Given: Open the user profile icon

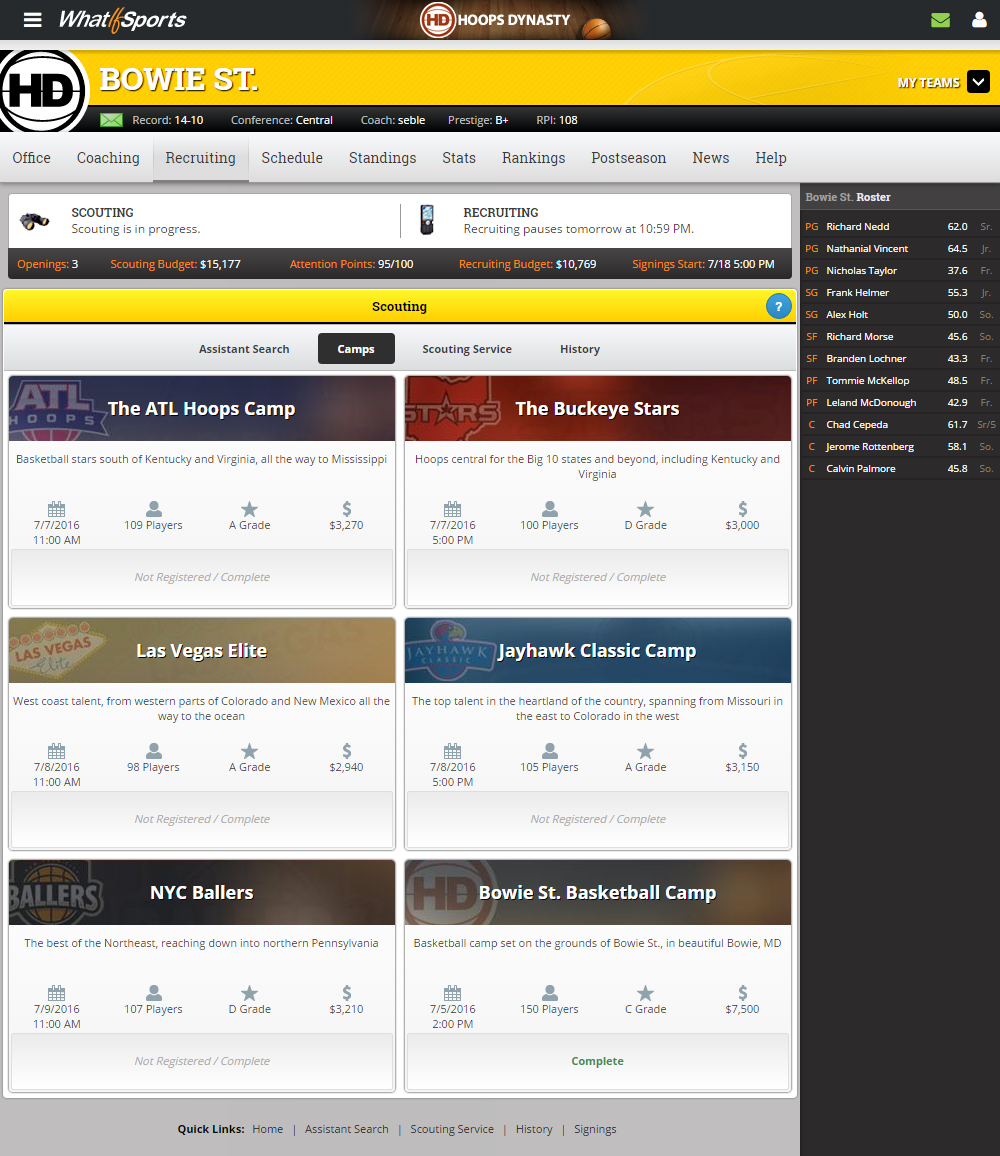Looking at the screenshot, I should tap(979, 20).
